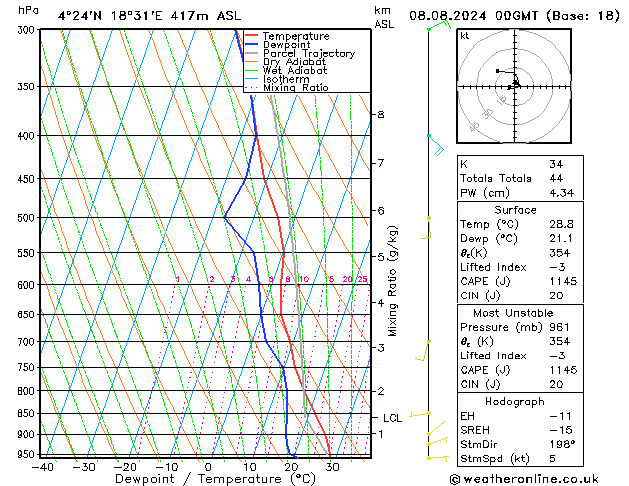
Task: Click the StmDir value 198°
Action: [x=562, y=445]
